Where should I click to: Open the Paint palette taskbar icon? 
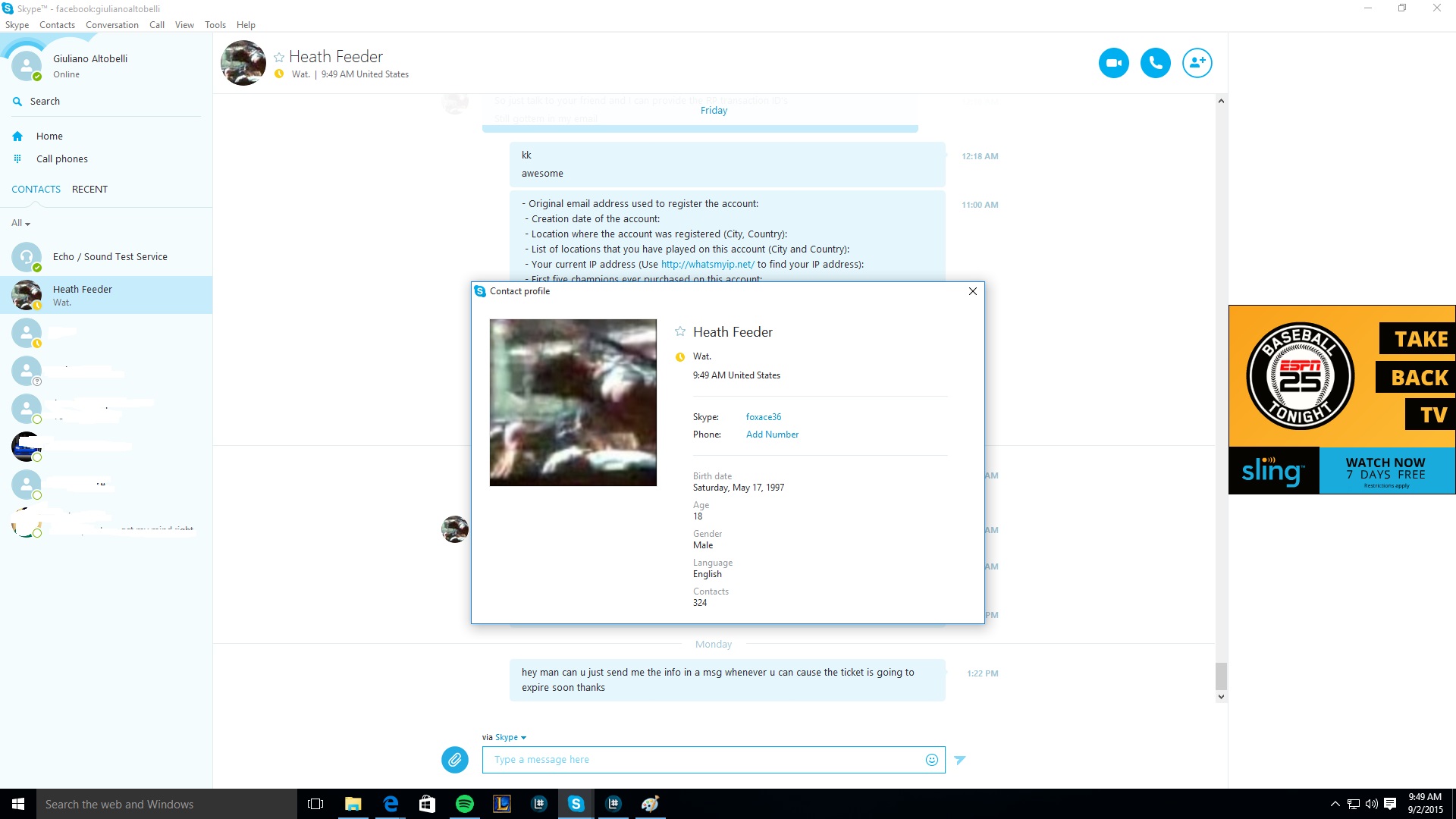(650, 804)
